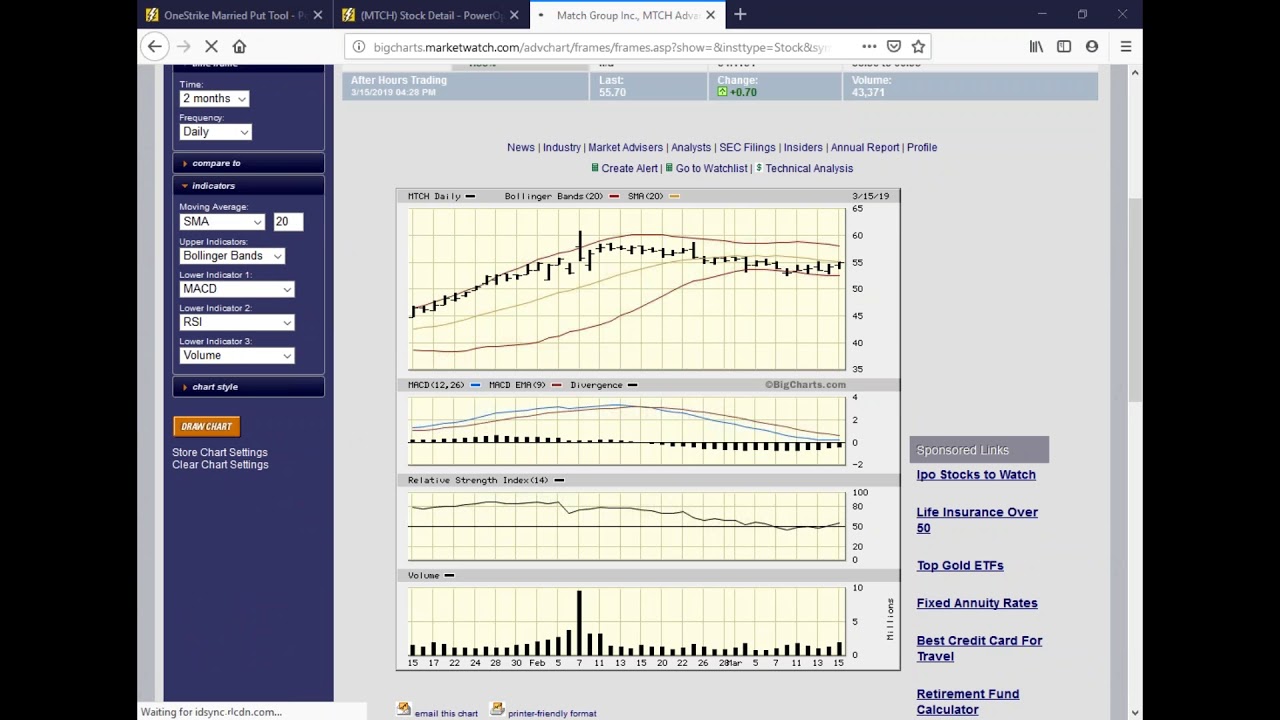Open page actions three-dot menu in address bar

pyautogui.click(x=869, y=46)
